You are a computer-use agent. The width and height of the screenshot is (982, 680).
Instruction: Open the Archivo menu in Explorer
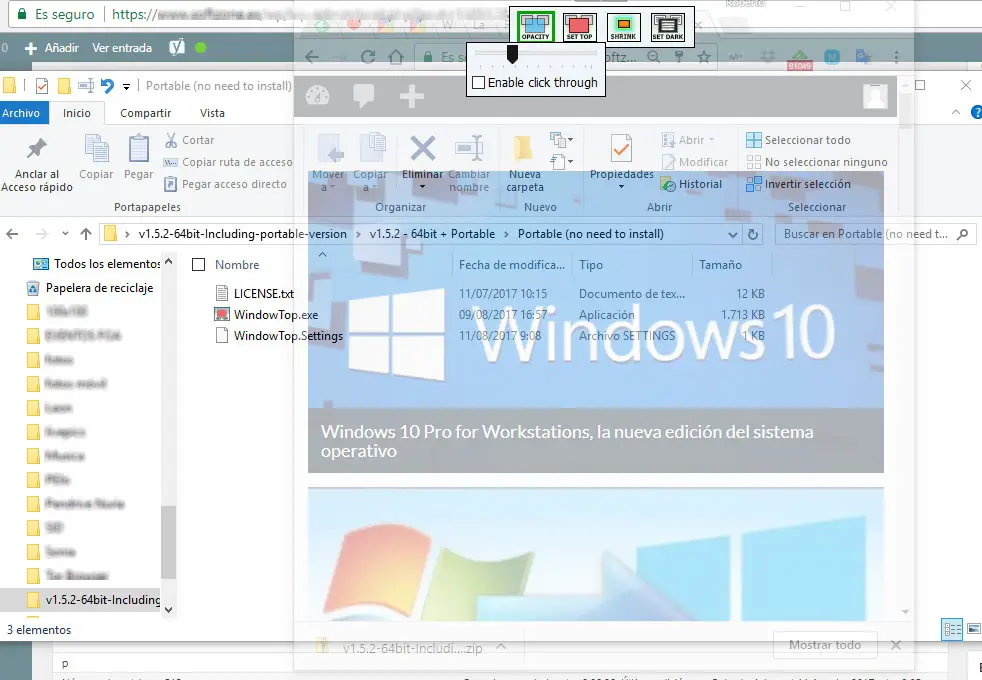21,113
